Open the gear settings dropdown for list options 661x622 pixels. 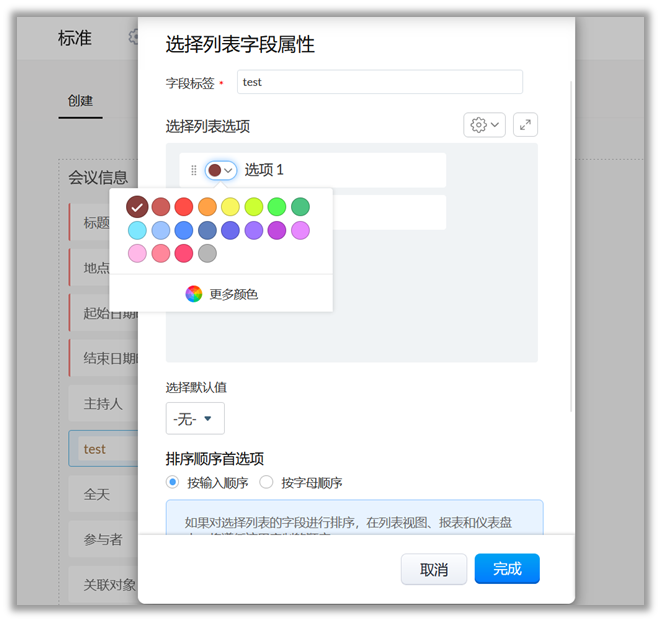click(484, 125)
